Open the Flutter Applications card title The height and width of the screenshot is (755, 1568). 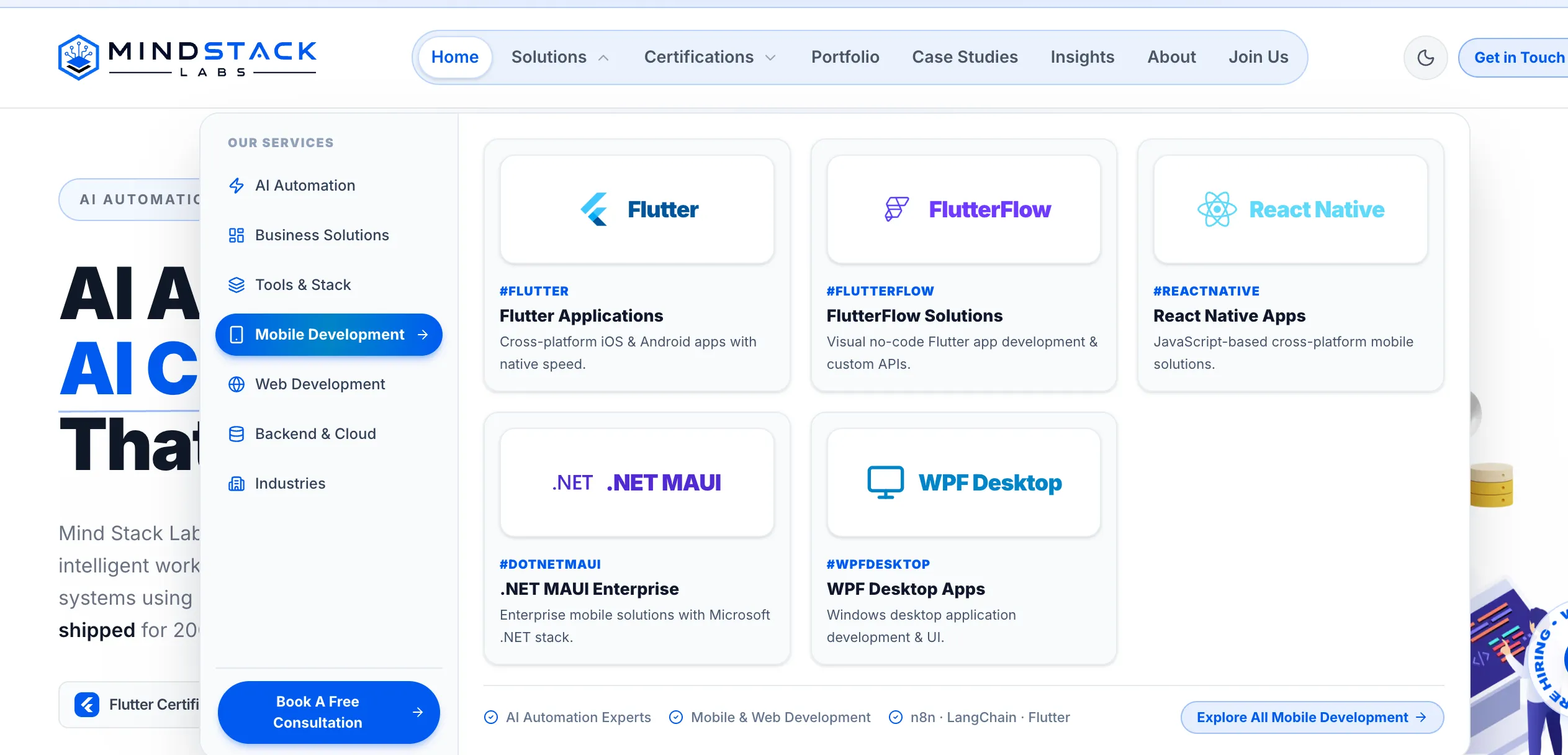pos(582,316)
